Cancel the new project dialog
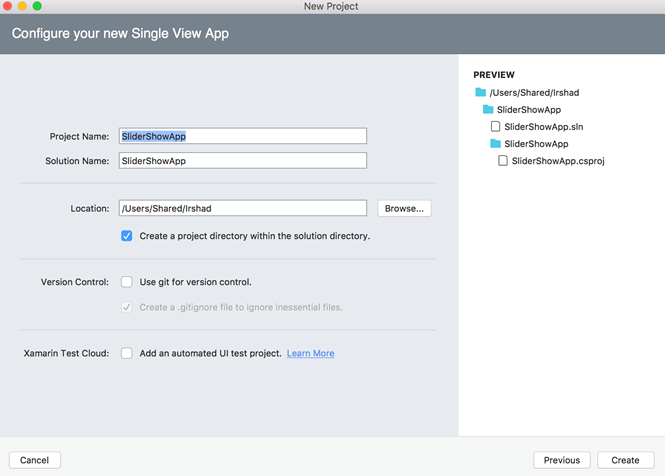The height and width of the screenshot is (476, 665). pos(34,460)
